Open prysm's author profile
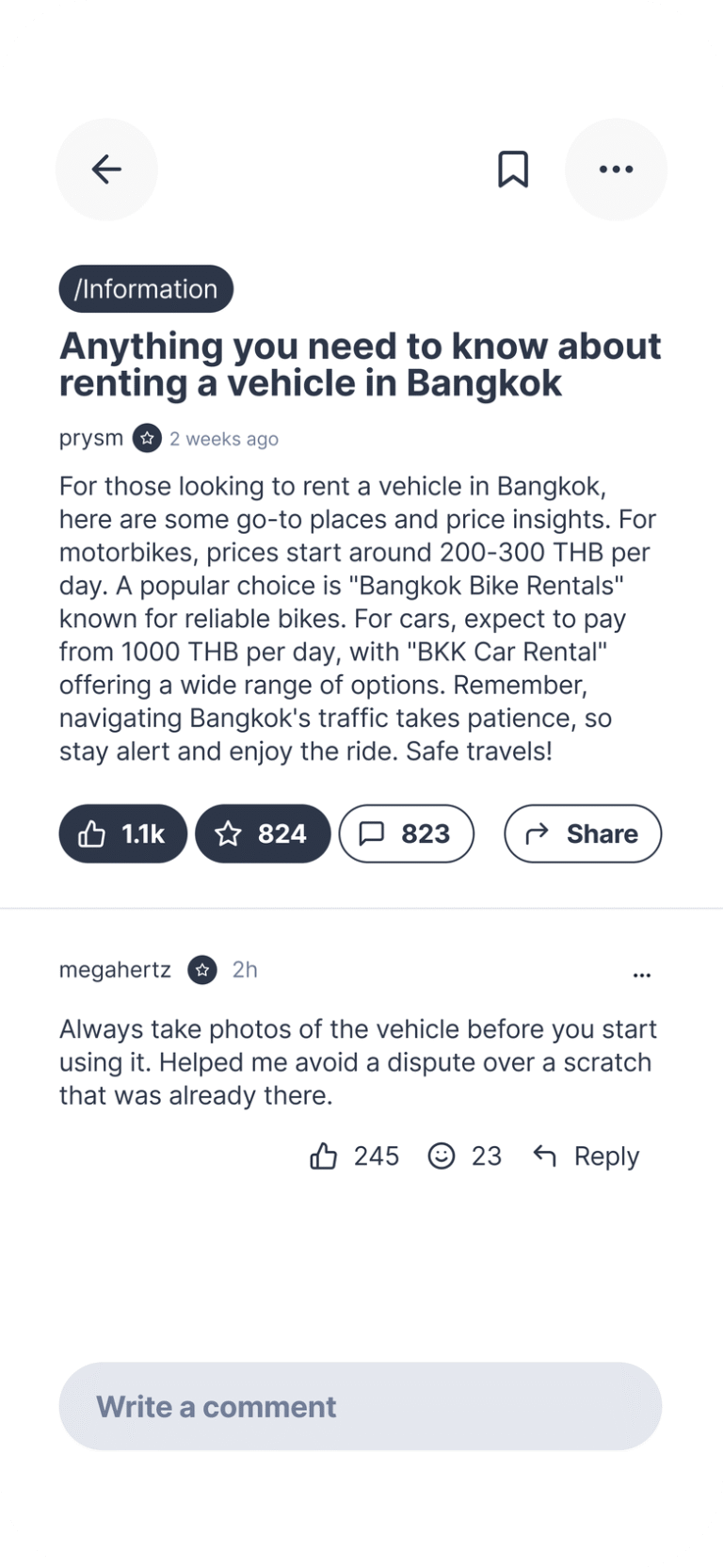 coord(91,438)
